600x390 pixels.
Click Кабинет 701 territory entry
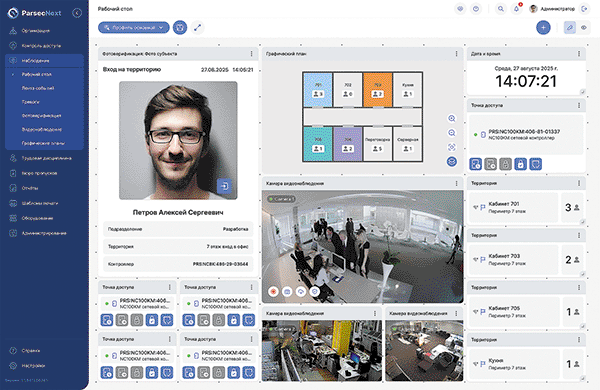[513, 207]
